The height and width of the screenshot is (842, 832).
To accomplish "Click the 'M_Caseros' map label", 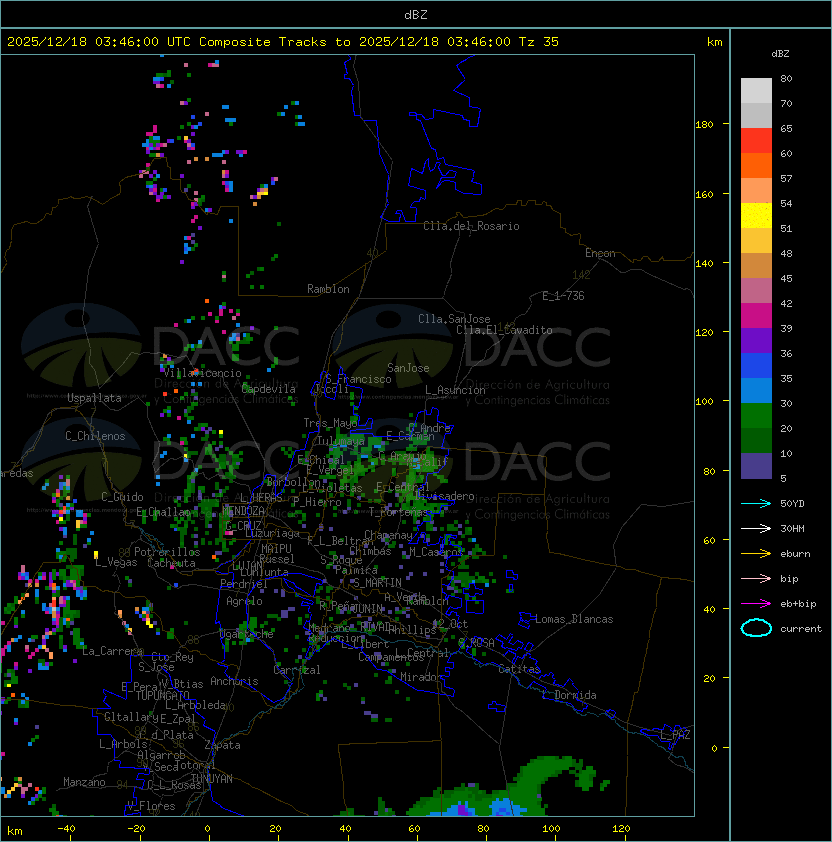I will point(436,551).
